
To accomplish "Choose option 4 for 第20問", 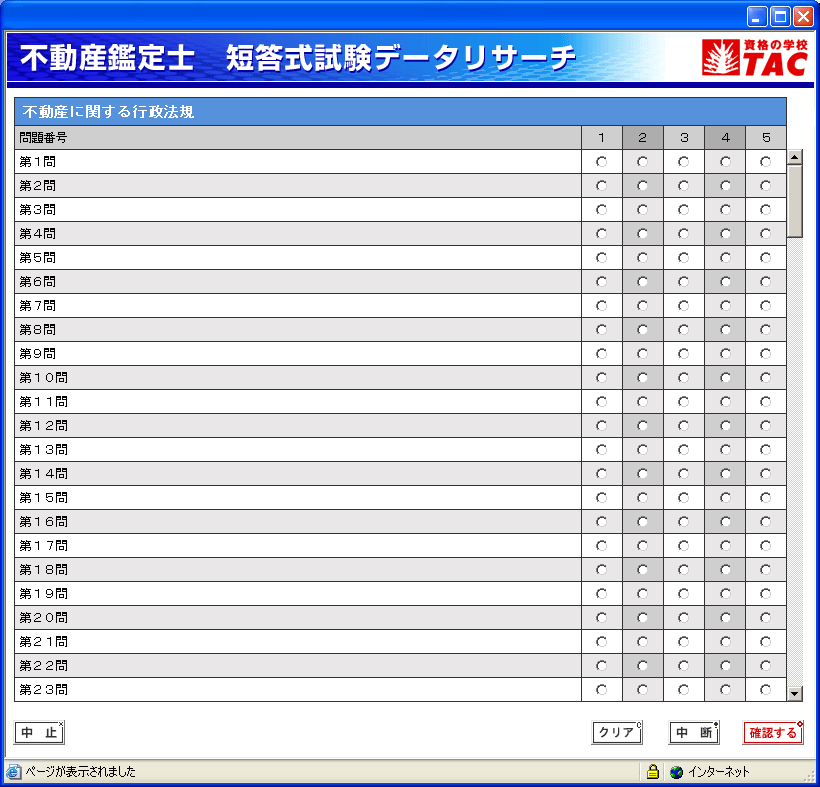I will [x=724, y=617].
